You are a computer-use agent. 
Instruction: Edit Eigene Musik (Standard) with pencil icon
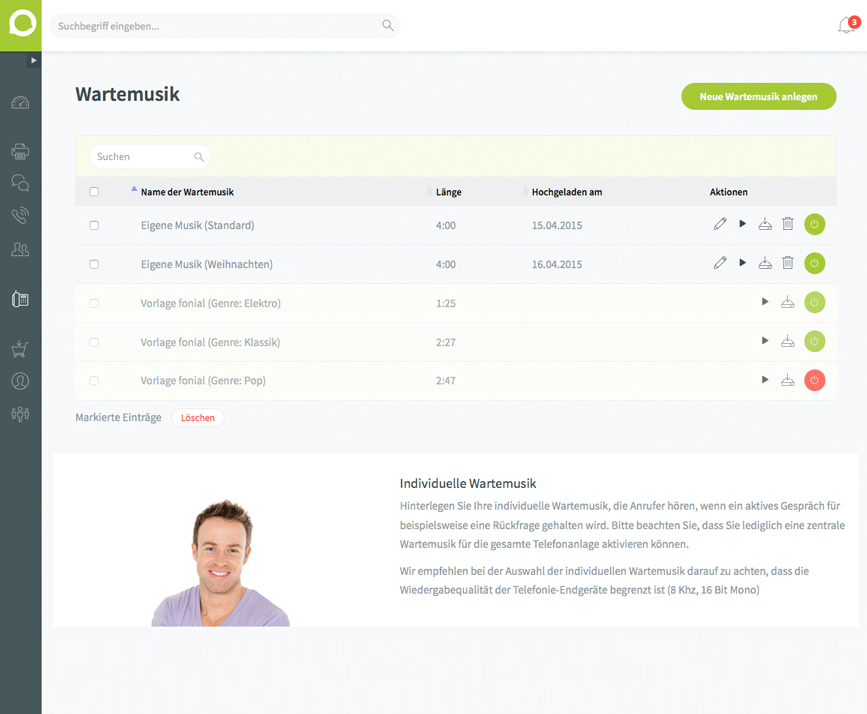pos(720,225)
